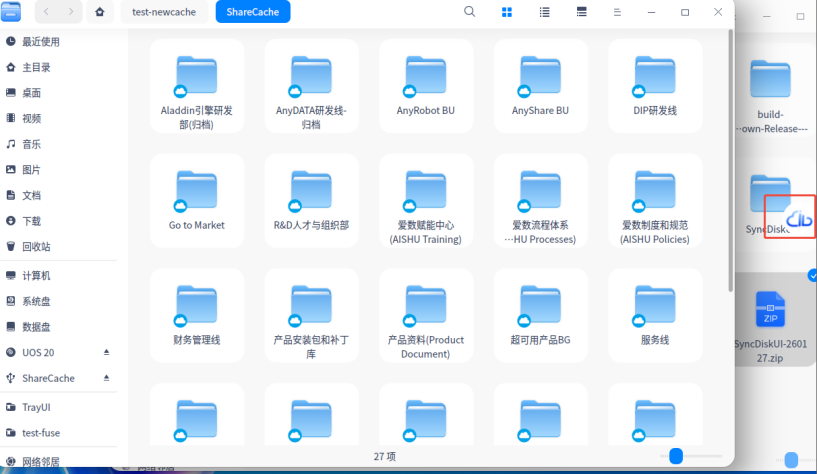Open the Go to Market folder
This screenshot has height=474, width=817.
pos(196,200)
